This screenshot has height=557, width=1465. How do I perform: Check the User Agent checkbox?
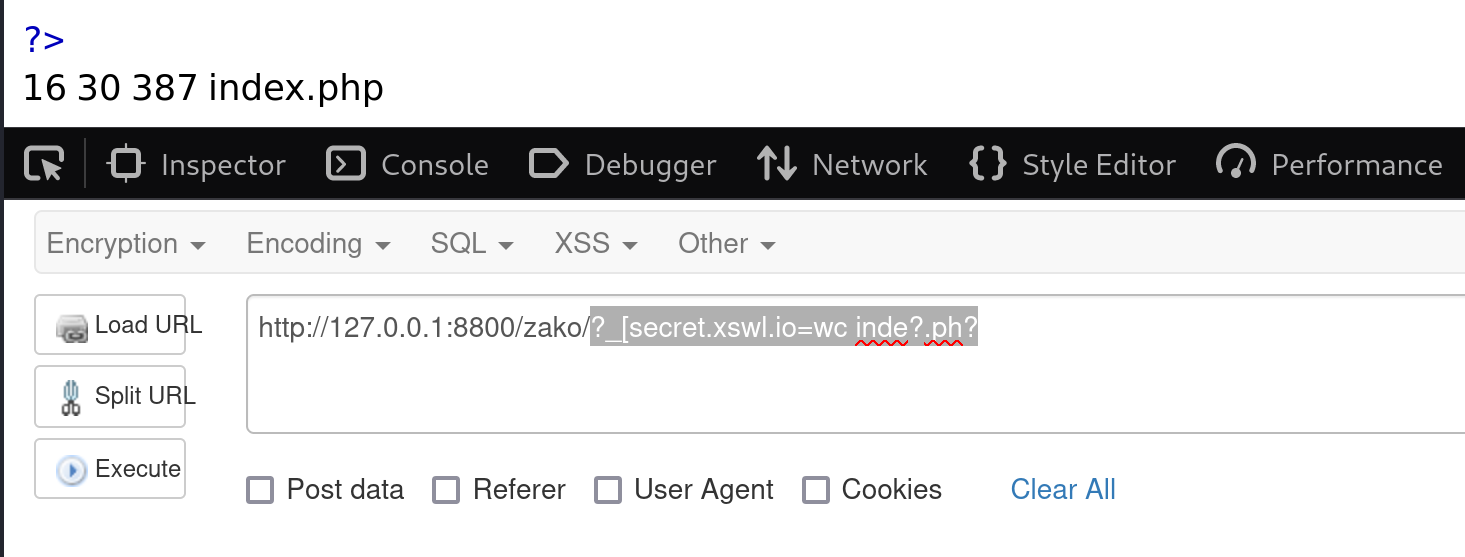click(608, 490)
